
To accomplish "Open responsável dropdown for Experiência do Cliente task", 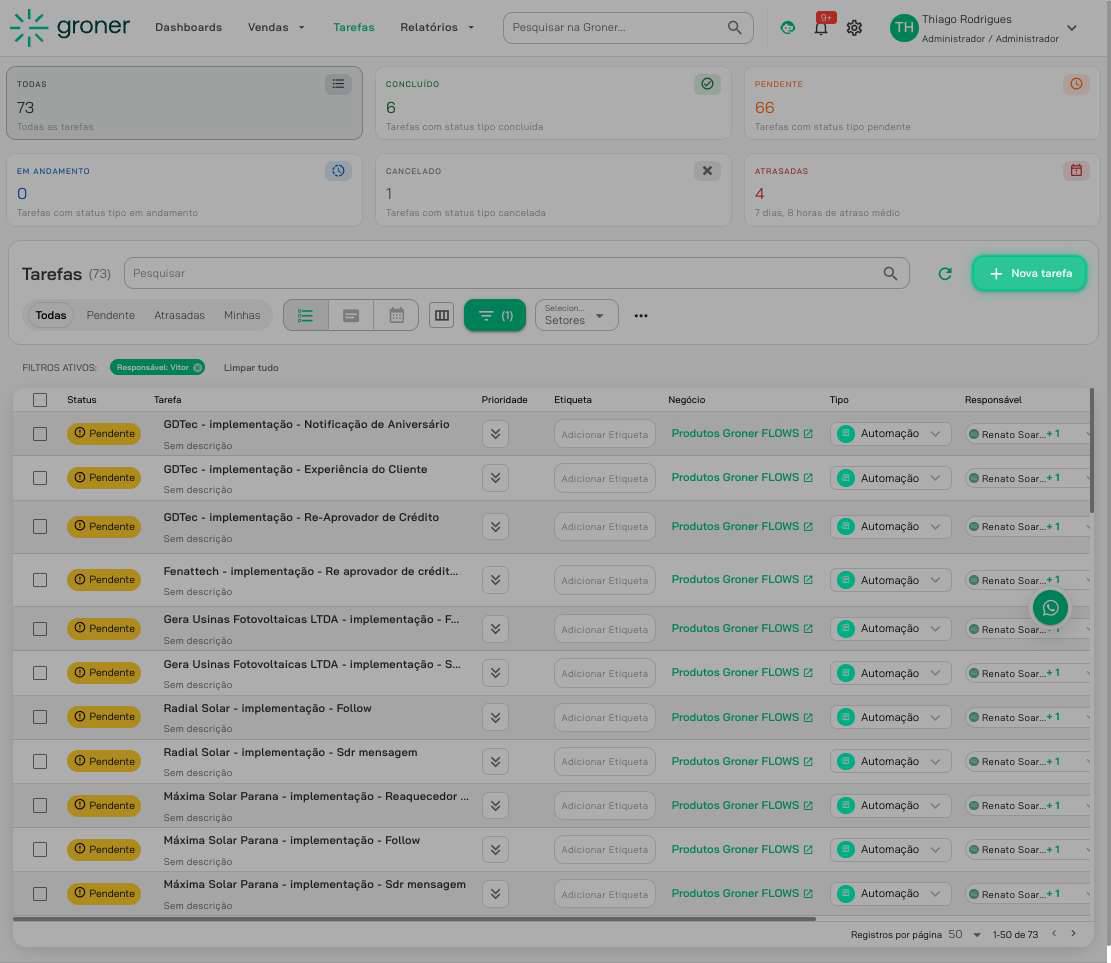I will tap(1028, 478).
